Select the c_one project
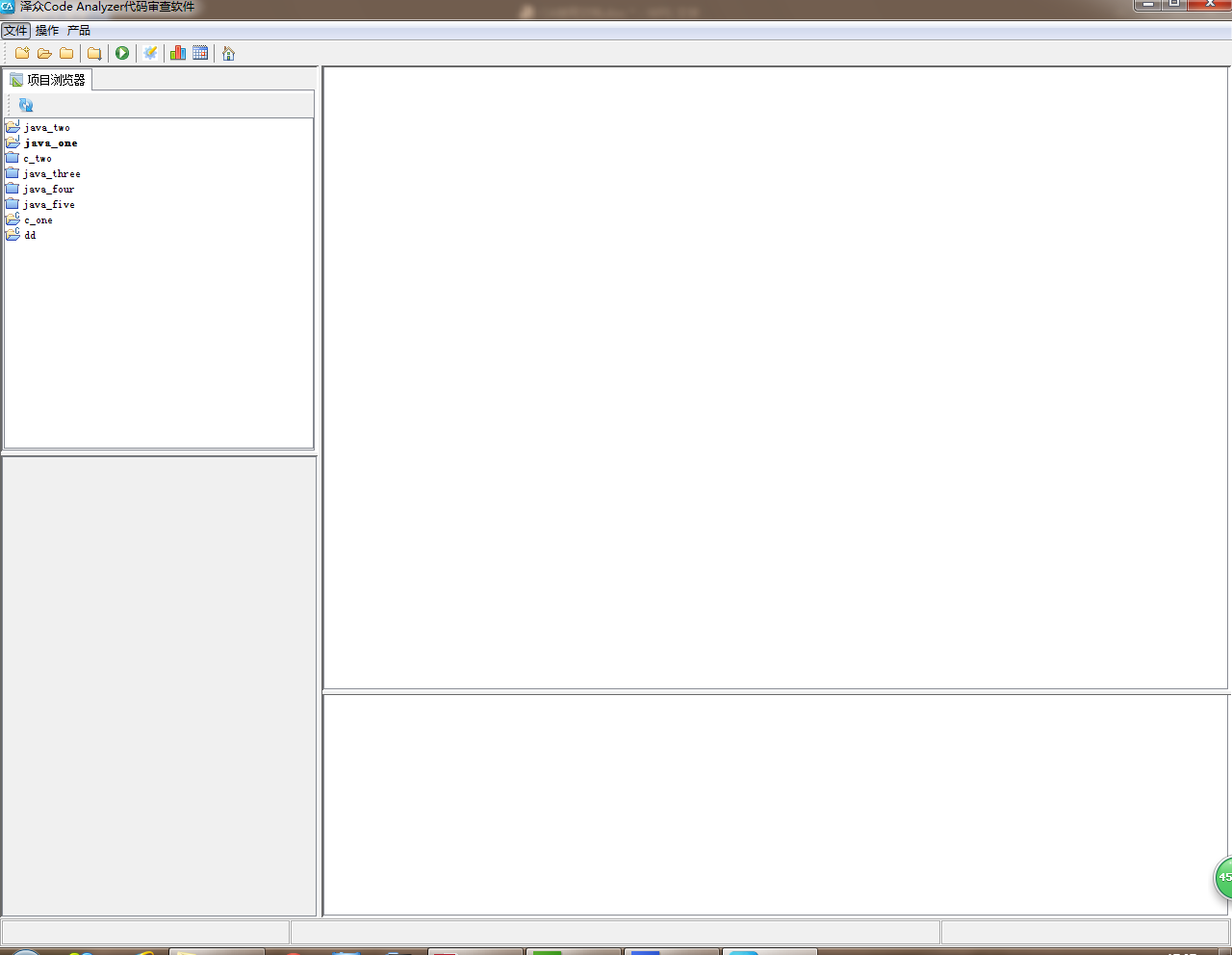Viewport: 1232px width, 955px height. tap(38, 219)
